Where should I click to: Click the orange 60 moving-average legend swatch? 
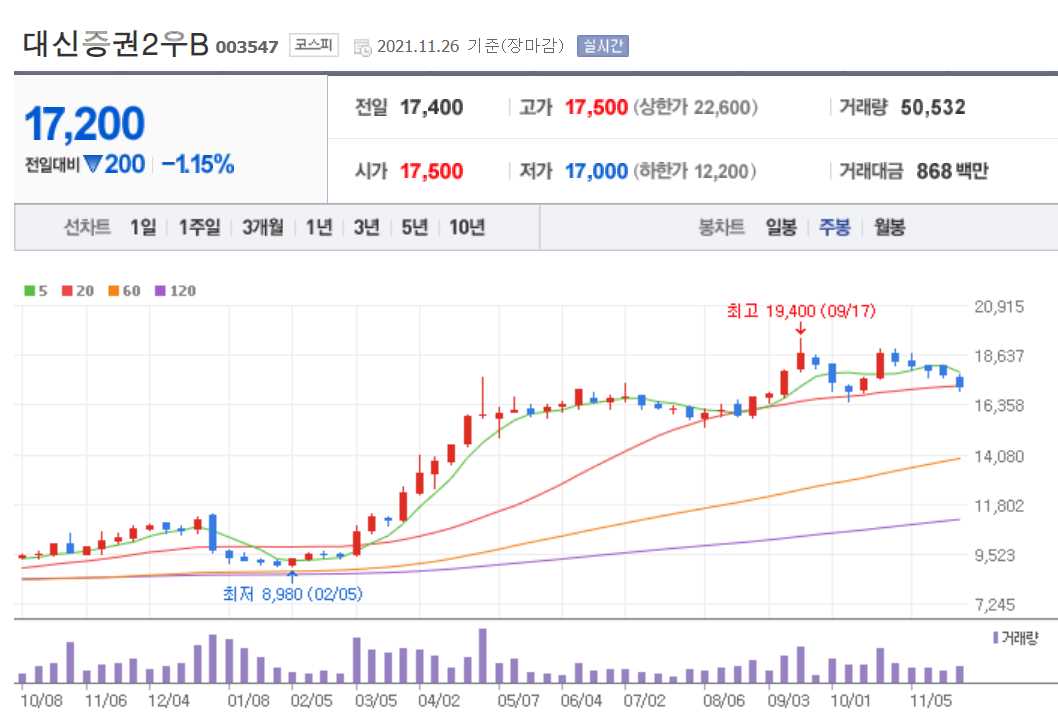[113, 291]
